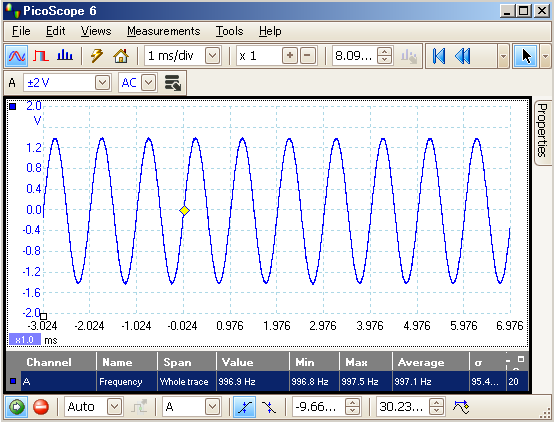This screenshot has width=554, height=422.
Task: Open the Measurements menu
Action: 164,31
